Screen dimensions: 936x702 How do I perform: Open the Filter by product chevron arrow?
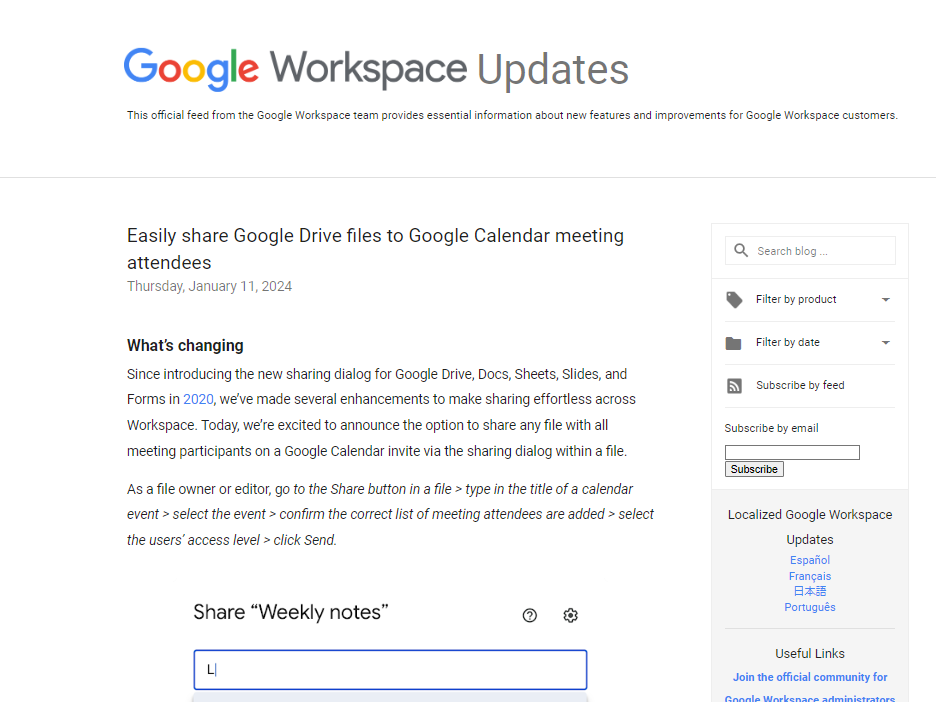(x=885, y=299)
